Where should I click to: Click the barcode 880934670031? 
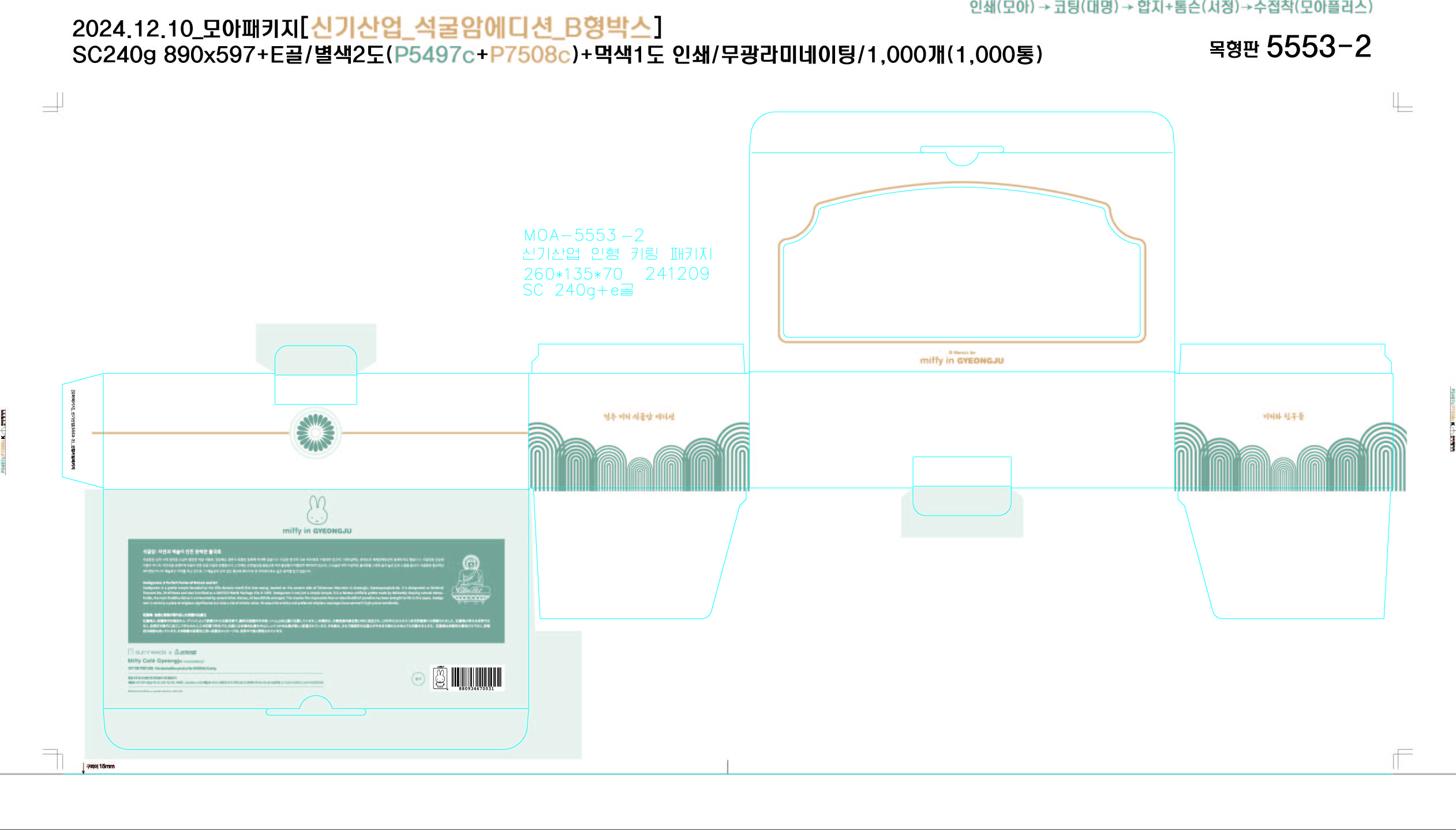pyautogui.click(x=476, y=678)
